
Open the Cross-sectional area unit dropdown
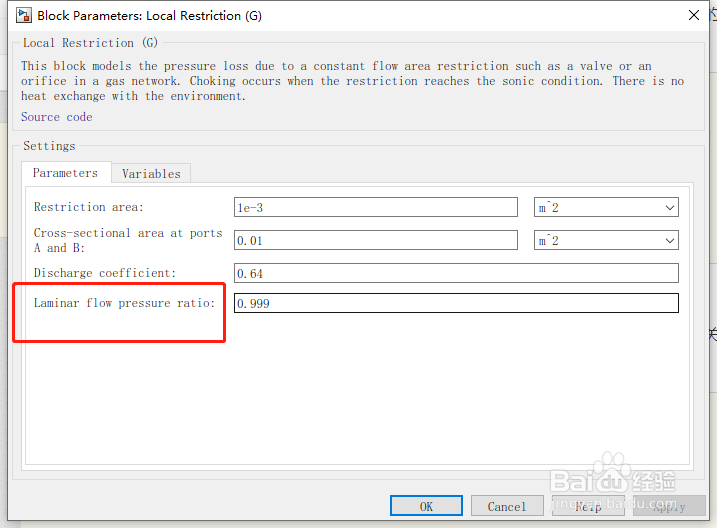click(606, 240)
